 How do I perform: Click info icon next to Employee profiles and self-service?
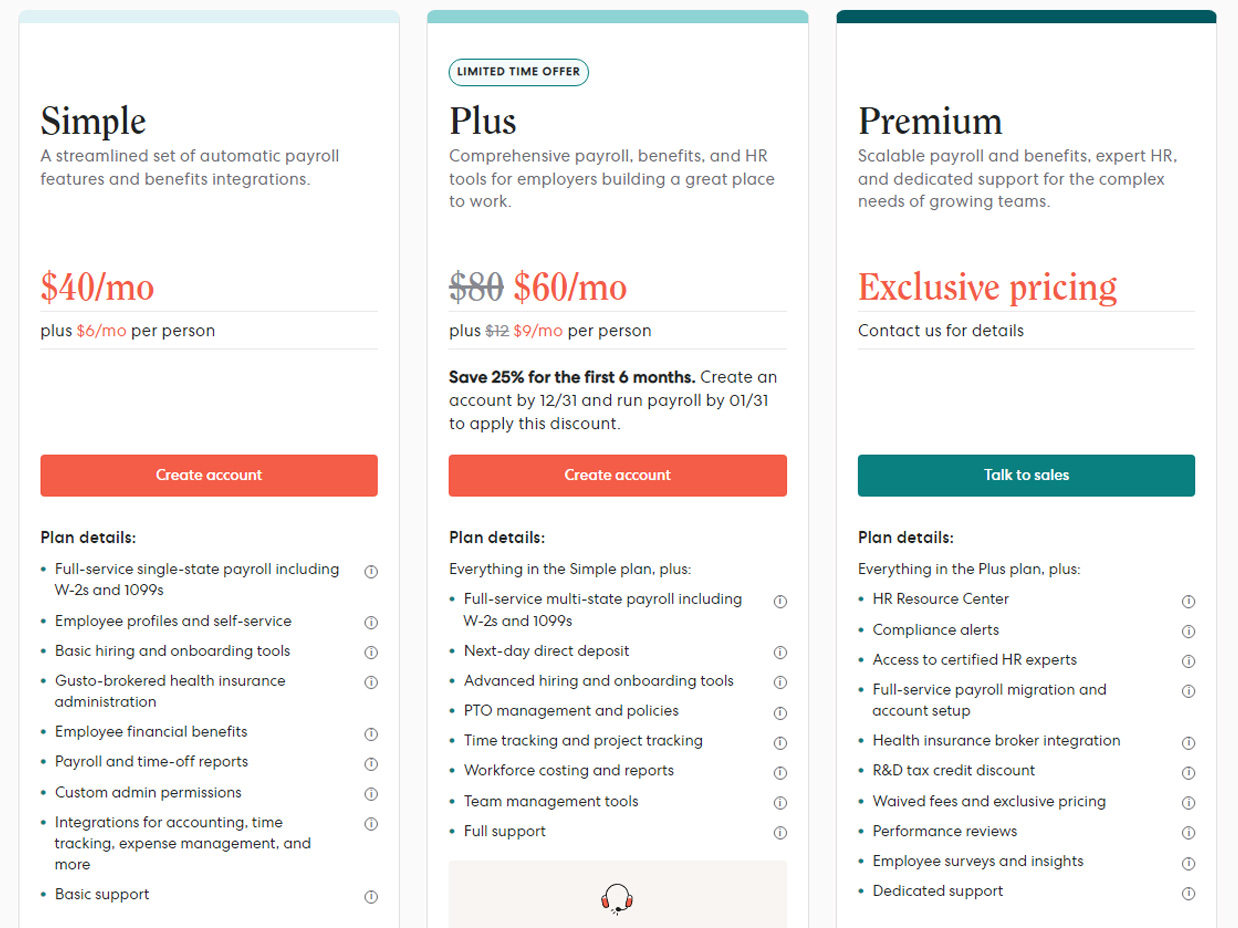(370, 622)
